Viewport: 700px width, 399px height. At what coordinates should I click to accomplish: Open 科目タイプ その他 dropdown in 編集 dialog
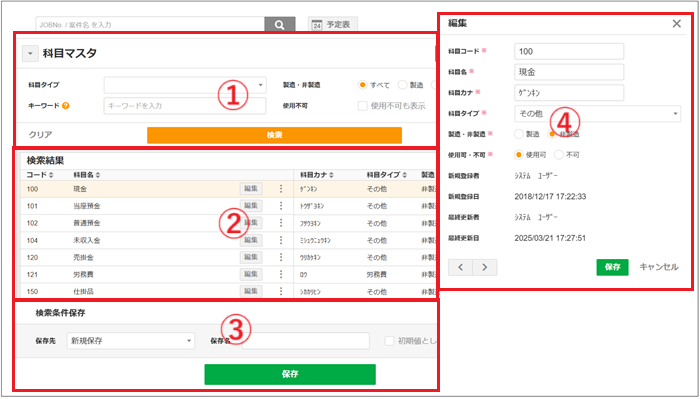(597, 113)
